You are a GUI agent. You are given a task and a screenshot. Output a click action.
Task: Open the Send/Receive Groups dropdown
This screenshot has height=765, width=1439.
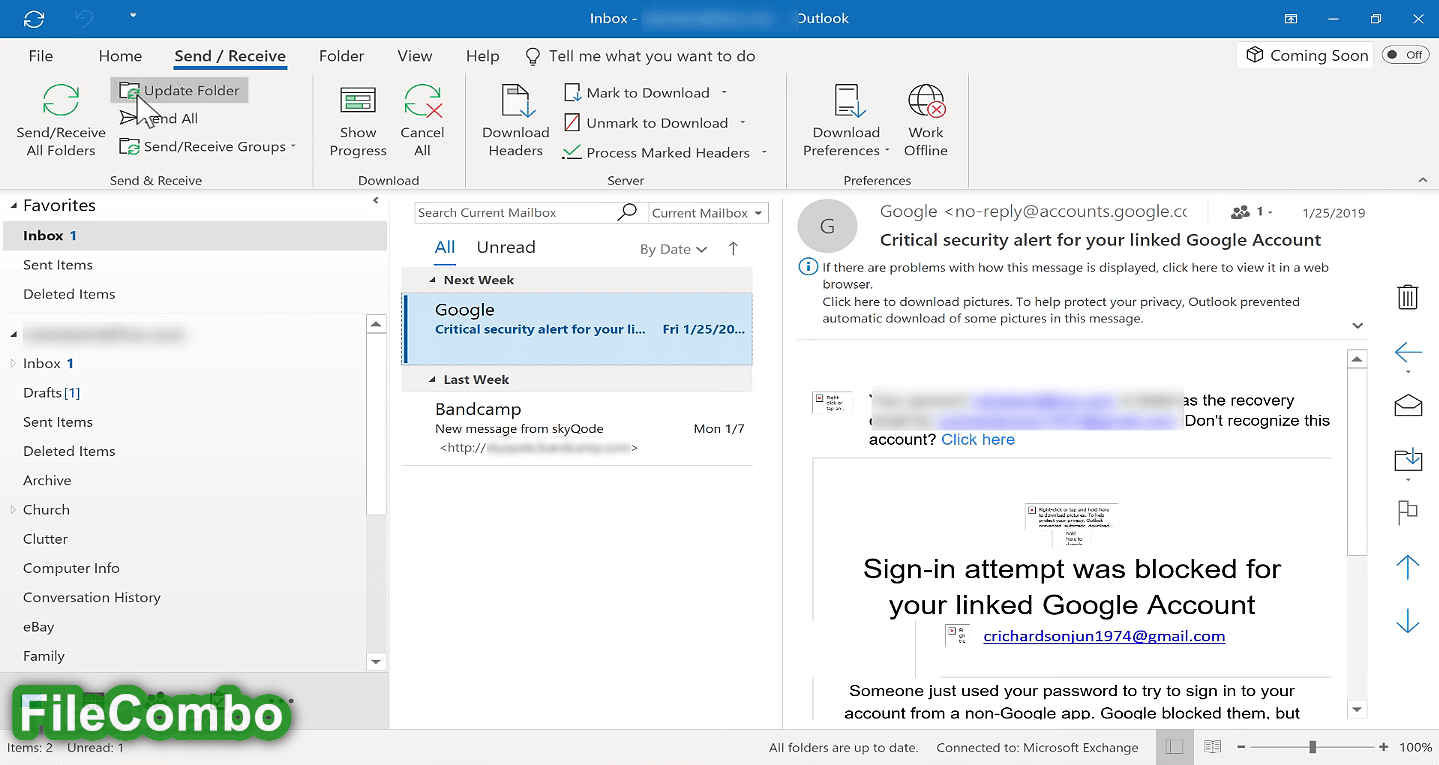tap(208, 146)
